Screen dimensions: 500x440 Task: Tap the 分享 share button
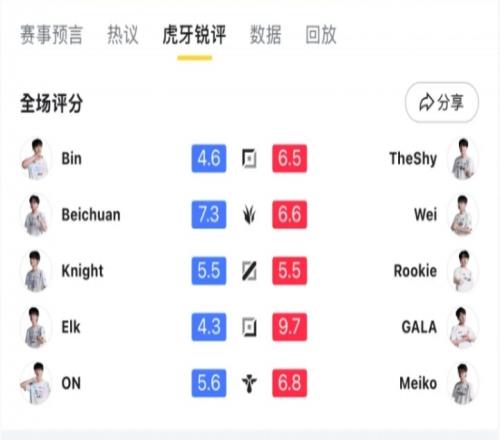[442, 102]
